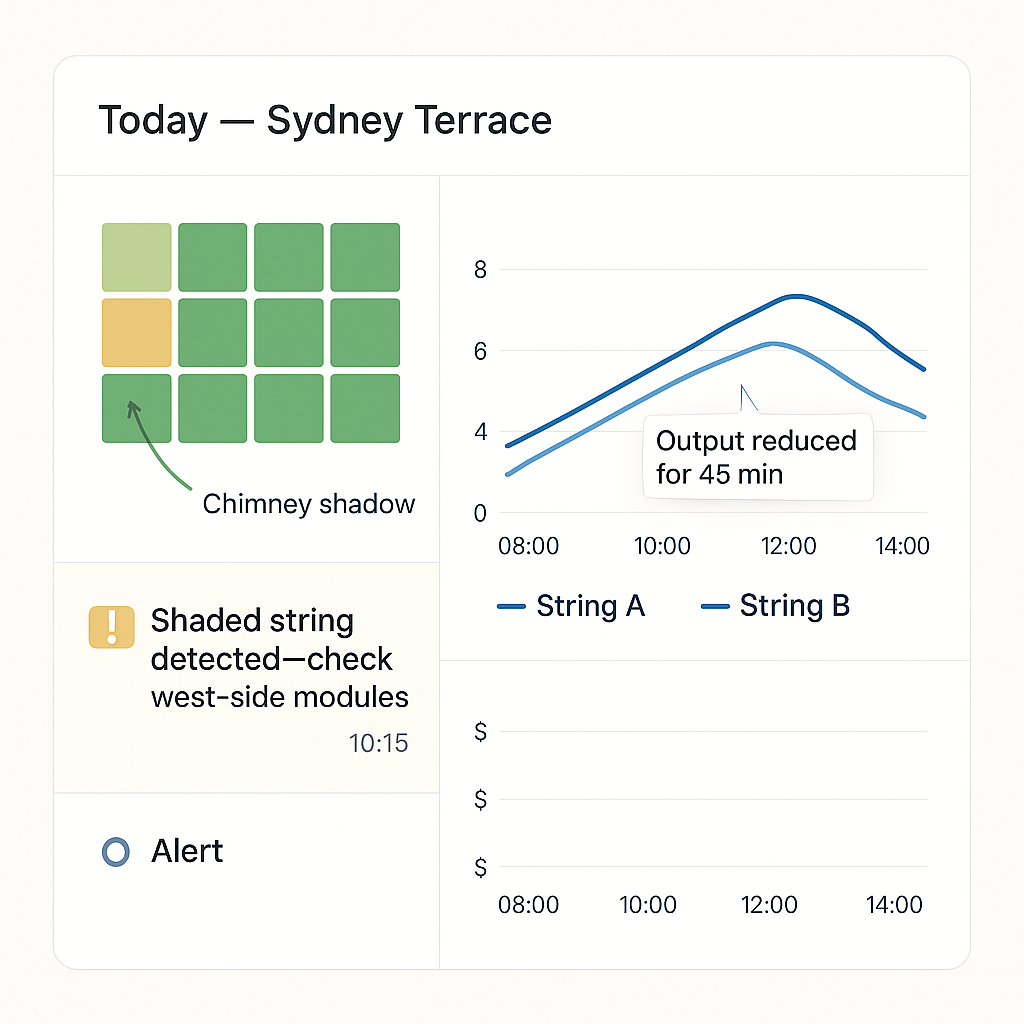Screen dimensions: 1024x1024
Task: Toggle String A series in chart legend
Action: pyautogui.click(x=571, y=606)
